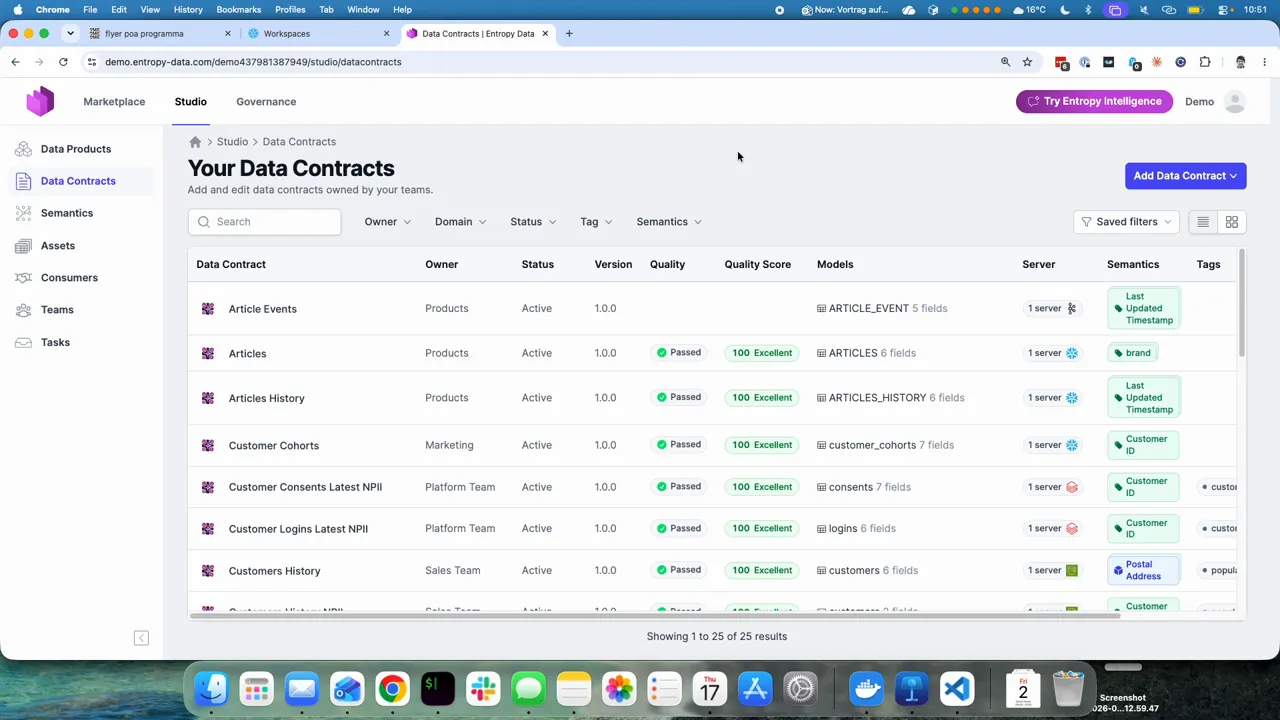Click Try Entropy Intelligence button
Screen dimensions: 1280x720
pyautogui.click(x=1094, y=101)
